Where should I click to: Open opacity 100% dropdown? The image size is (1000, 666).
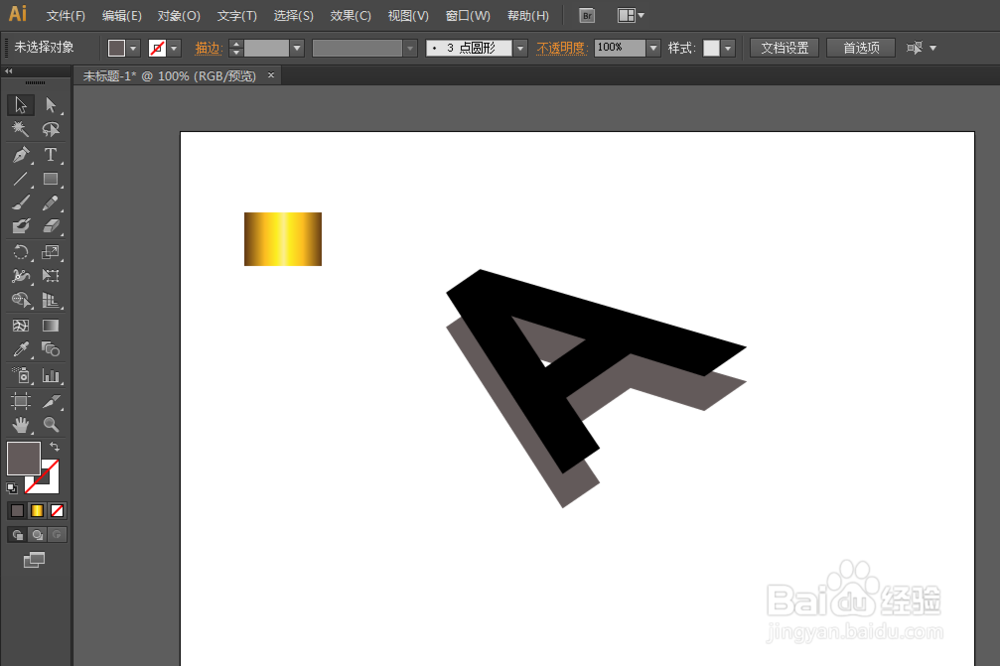point(653,48)
